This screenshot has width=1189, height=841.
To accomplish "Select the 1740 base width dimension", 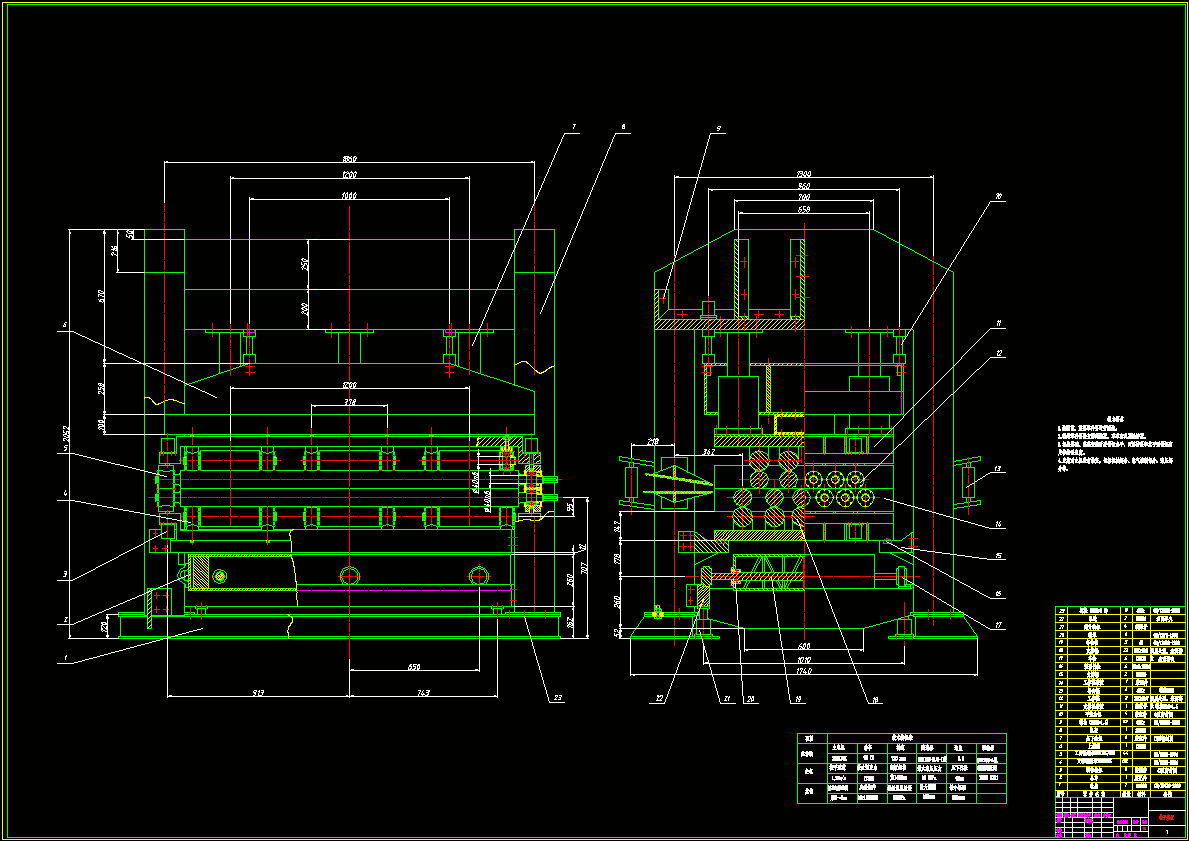I will (804, 670).
